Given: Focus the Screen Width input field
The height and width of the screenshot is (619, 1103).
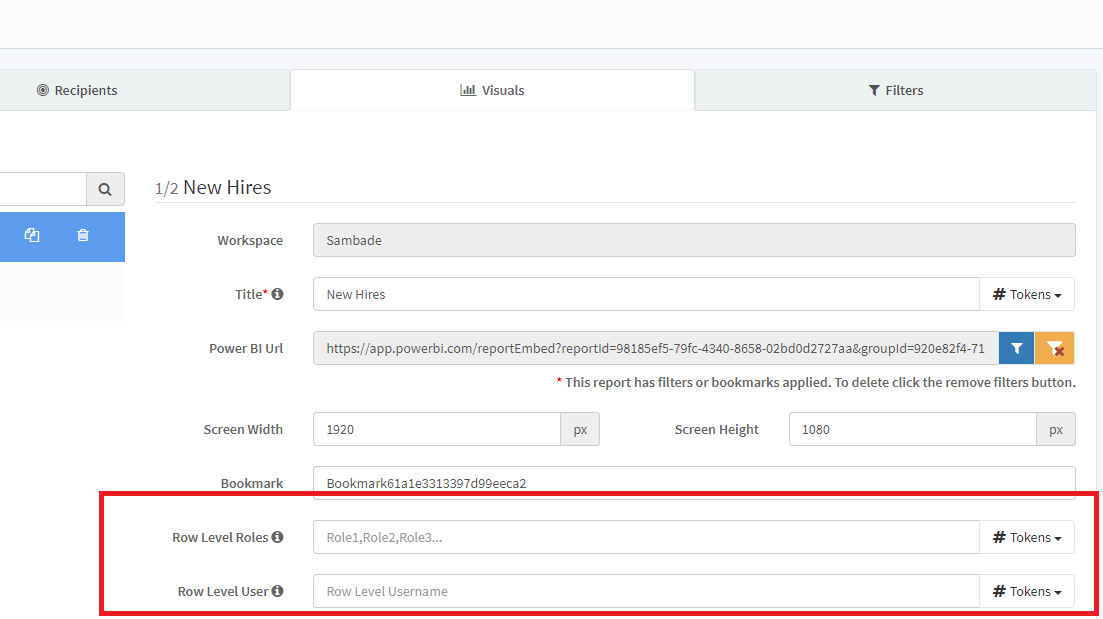Looking at the screenshot, I should click(436, 430).
